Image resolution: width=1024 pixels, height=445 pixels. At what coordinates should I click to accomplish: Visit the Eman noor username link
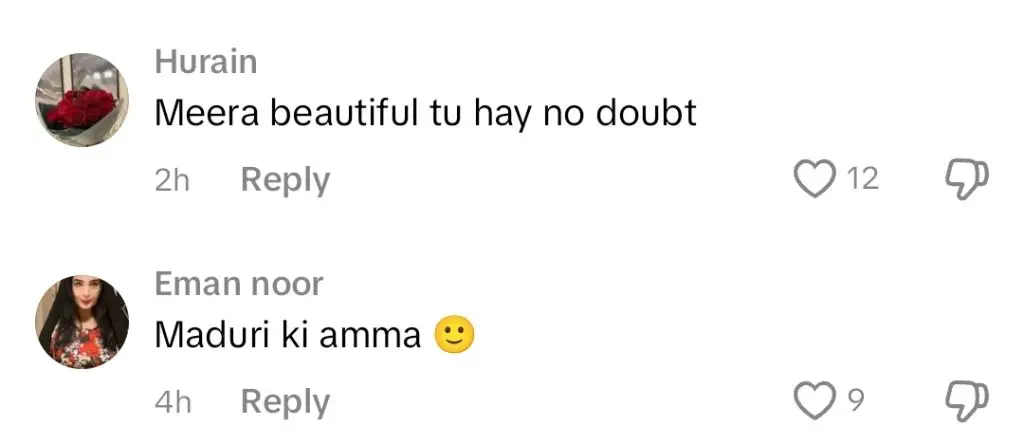pos(239,284)
